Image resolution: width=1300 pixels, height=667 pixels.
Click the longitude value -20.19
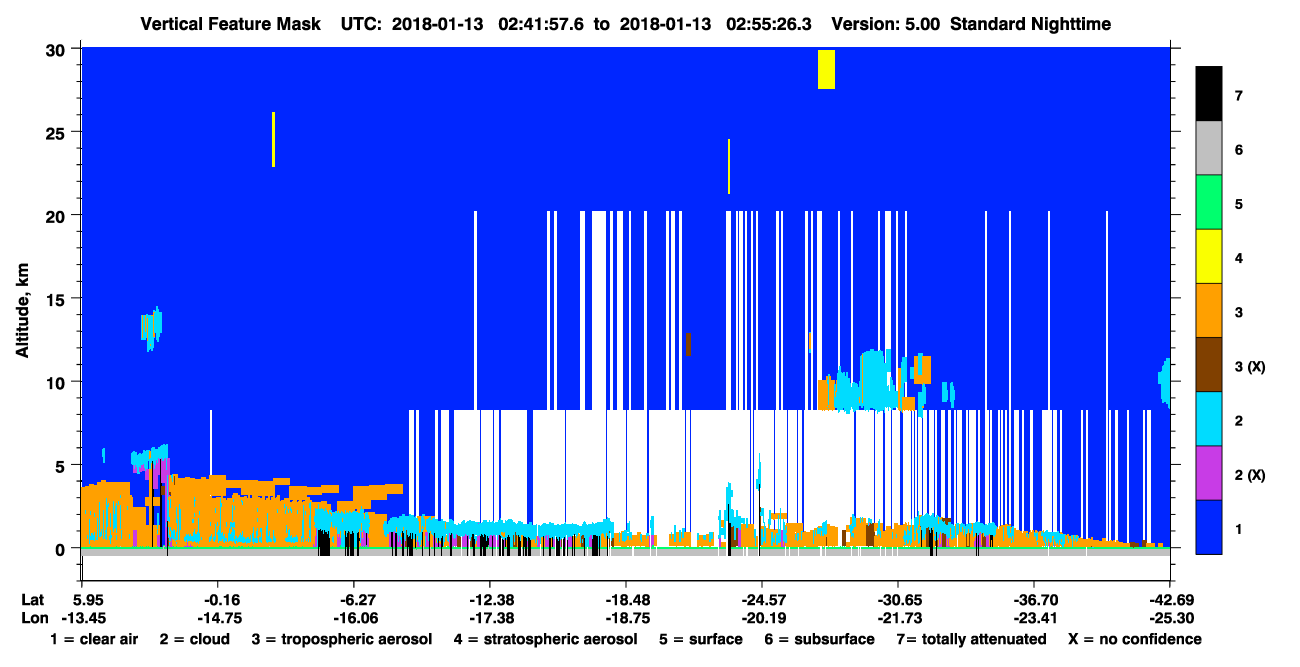pyautogui.click(x=762, y=618)
